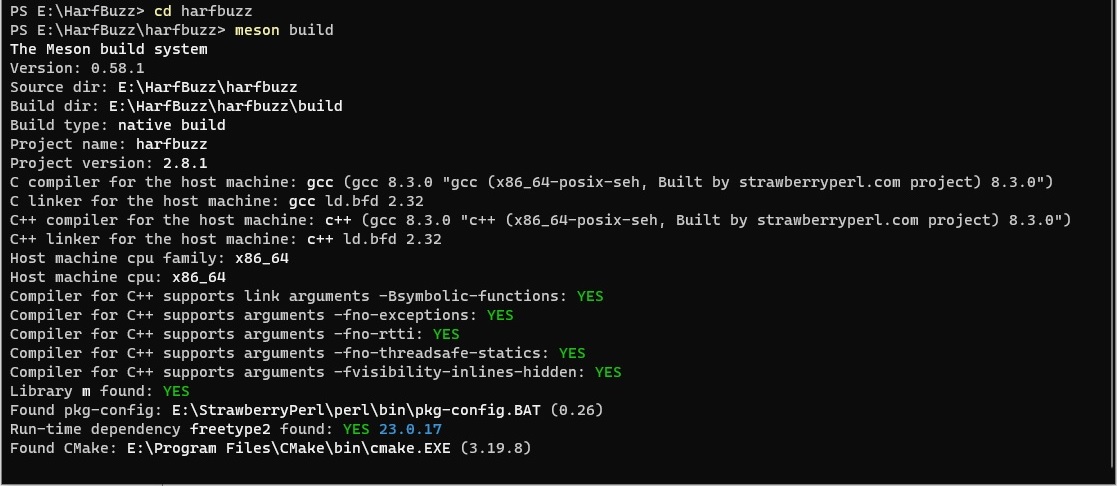The width and height of the screenshot is (1117, 486).
Task: Click the Meson version number 0.58.1
Action: pos(118,68)
